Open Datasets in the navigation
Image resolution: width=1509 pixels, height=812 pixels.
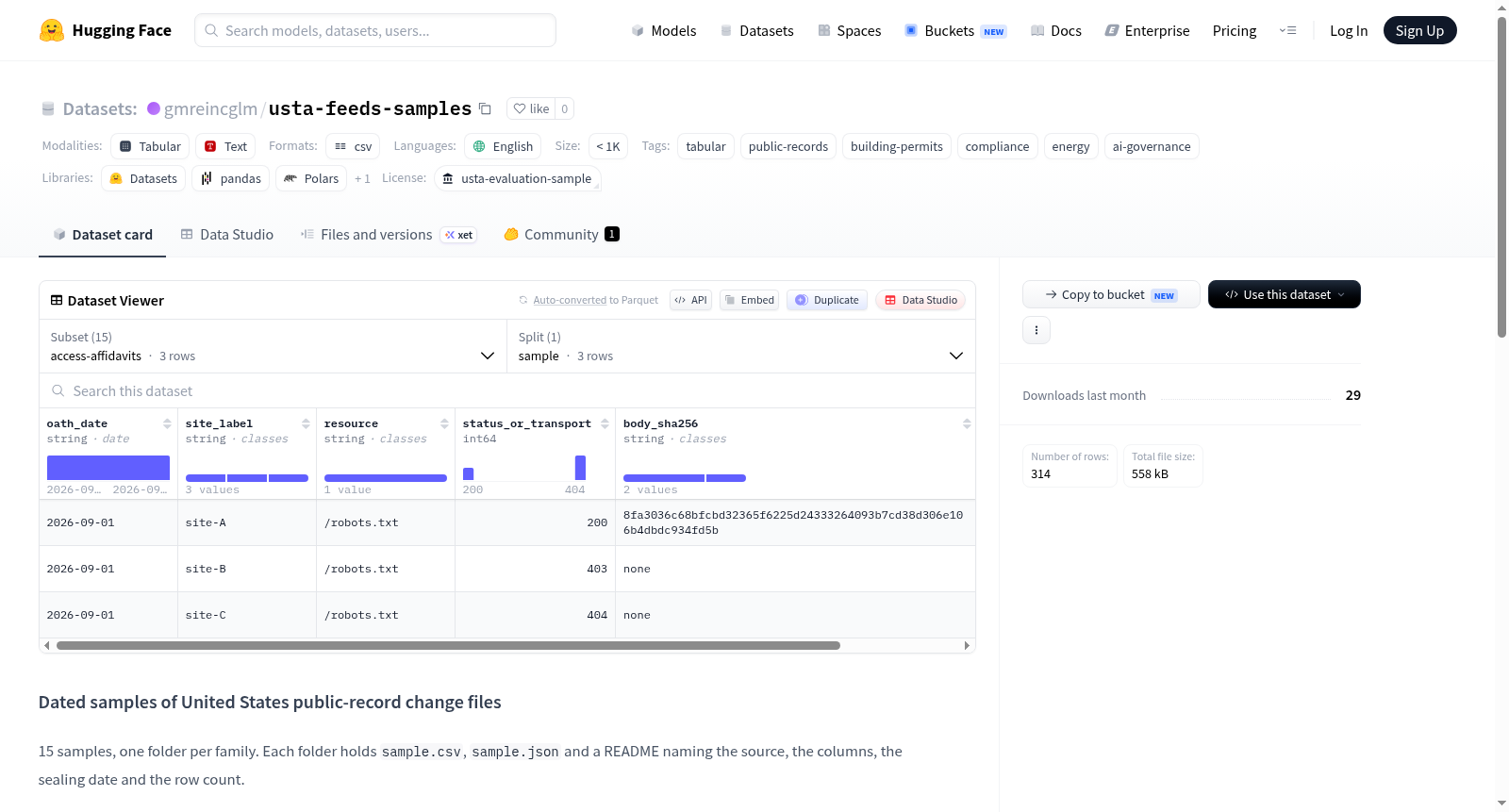click(757, 30)
